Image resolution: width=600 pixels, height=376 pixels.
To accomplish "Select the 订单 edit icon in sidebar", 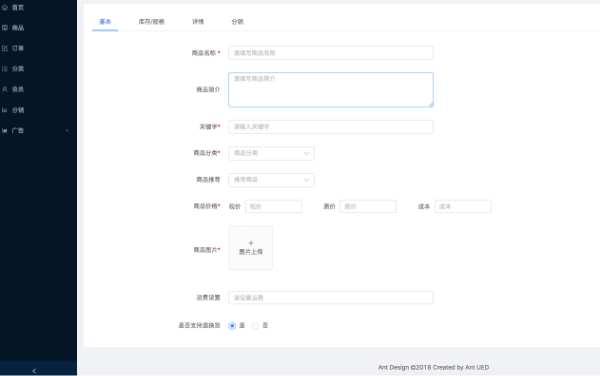I will pyautogui.click(x=5, y=48).
